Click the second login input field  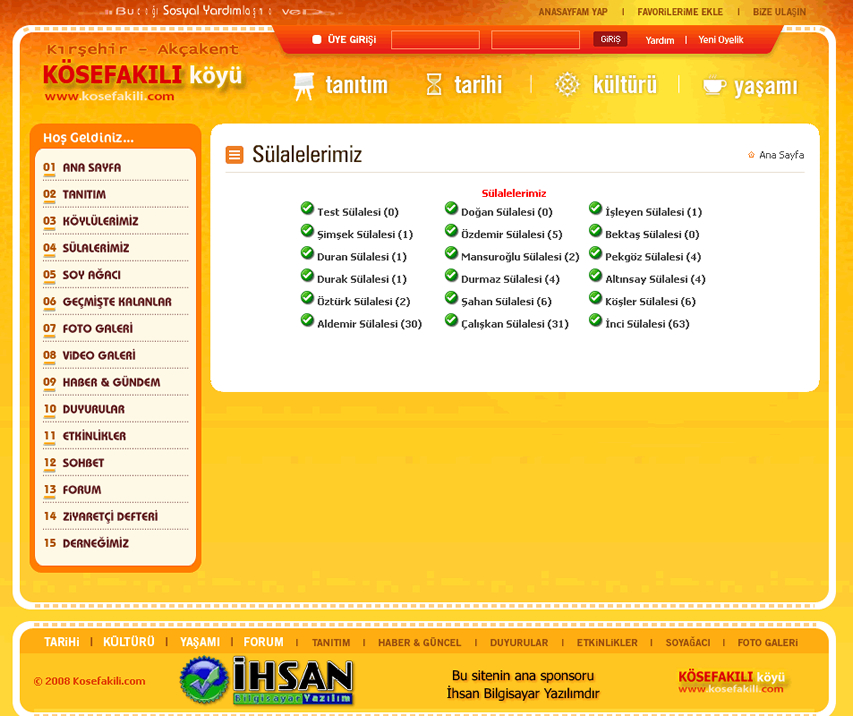(x=535, y=40)
